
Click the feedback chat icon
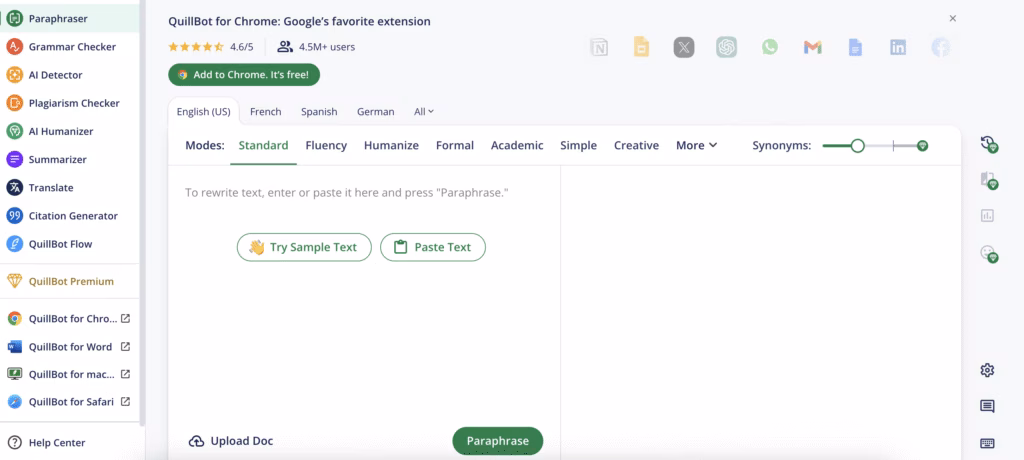click(x=987, y=406)
